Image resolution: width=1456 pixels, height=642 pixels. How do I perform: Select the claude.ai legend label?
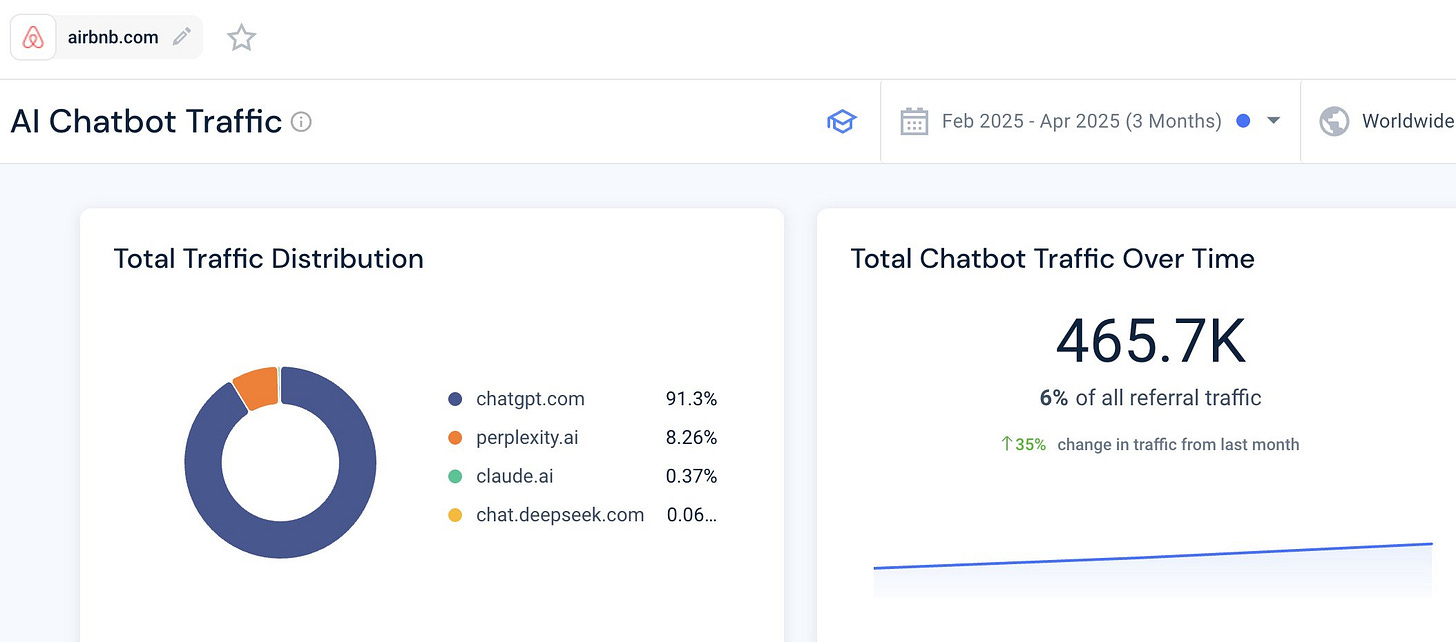[x=514, y=477]
